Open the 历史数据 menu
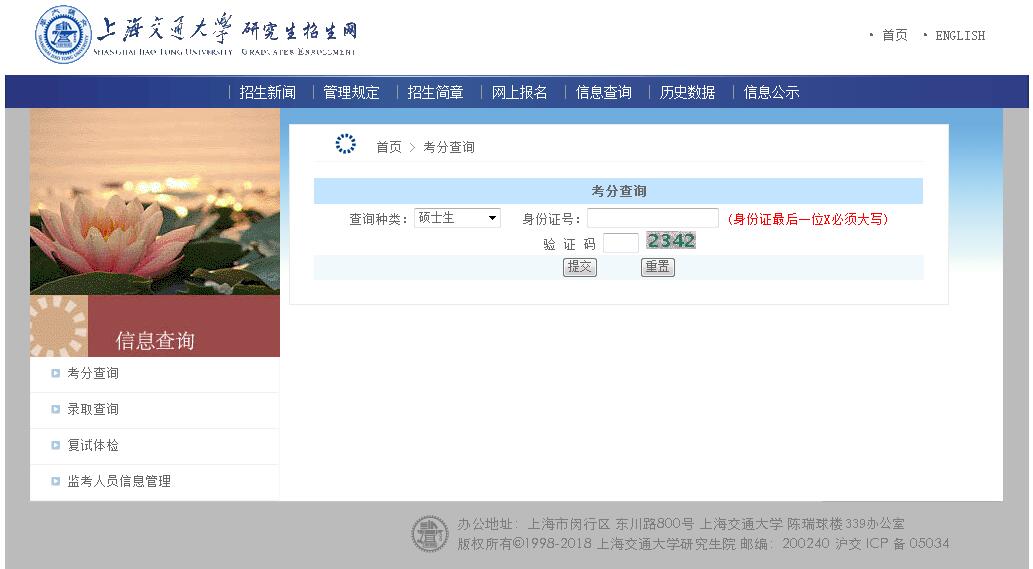Image resolution: width=1033 pixels, height=569 pixels. pyautogui.click(x=687, y=92)
